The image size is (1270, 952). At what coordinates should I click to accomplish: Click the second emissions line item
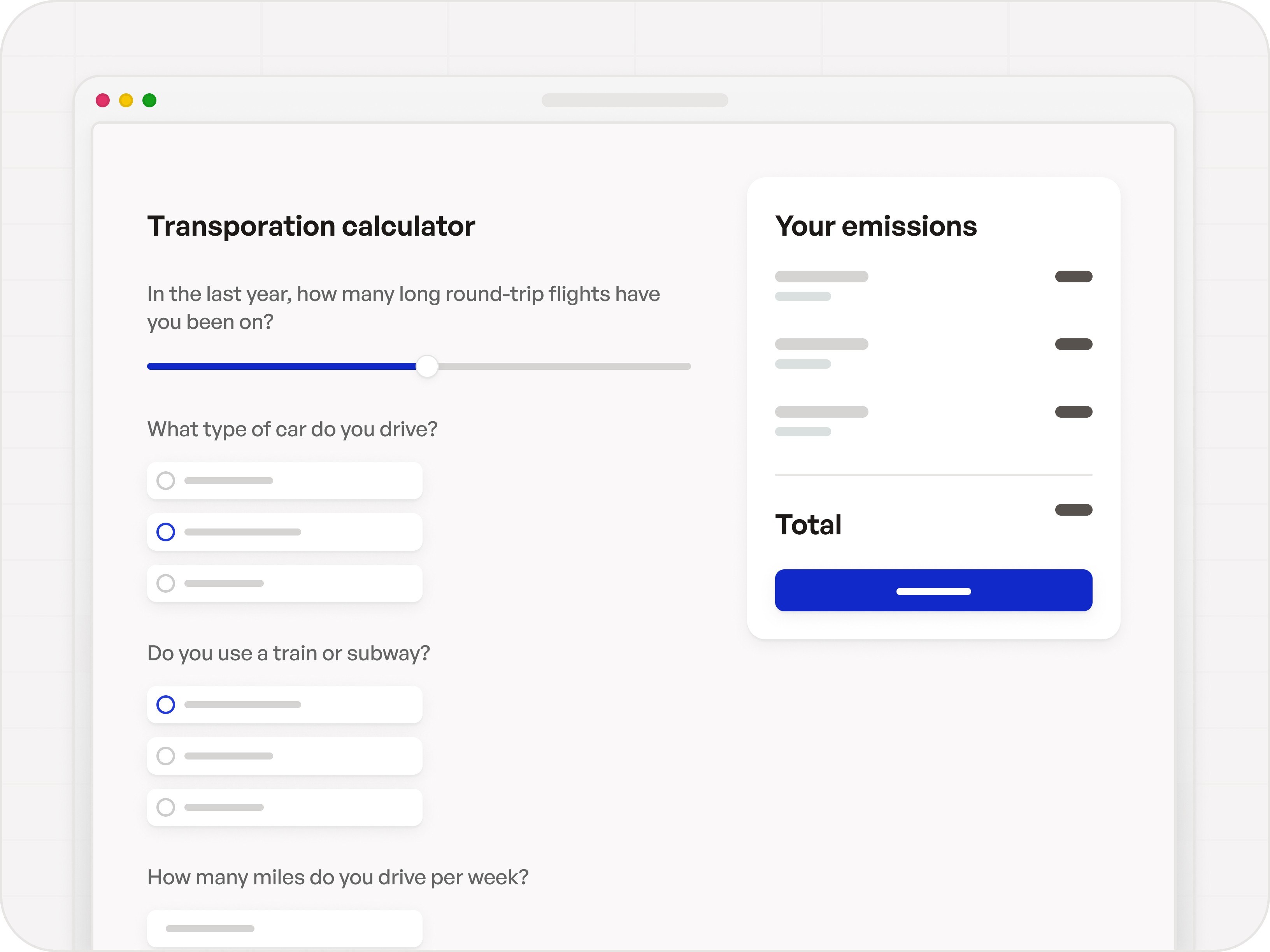pos(822,344)
